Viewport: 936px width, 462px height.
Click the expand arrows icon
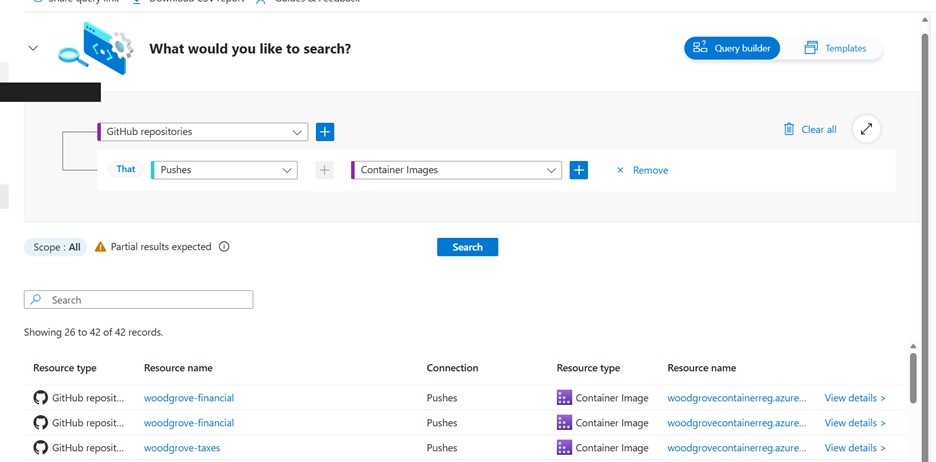(x=866, y=129)
